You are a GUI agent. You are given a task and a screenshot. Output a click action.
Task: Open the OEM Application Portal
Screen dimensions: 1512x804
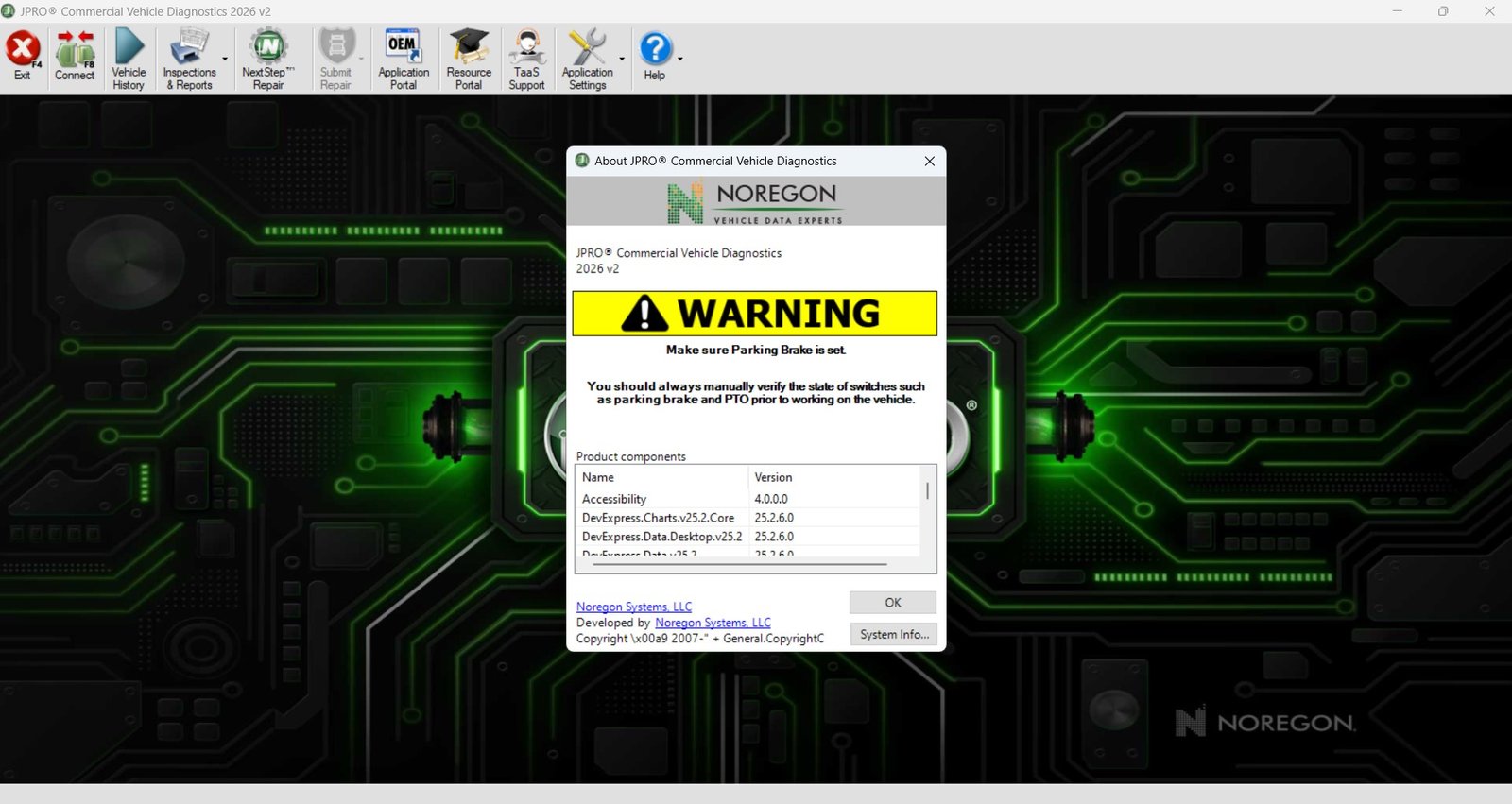click(x=404, y=59)
